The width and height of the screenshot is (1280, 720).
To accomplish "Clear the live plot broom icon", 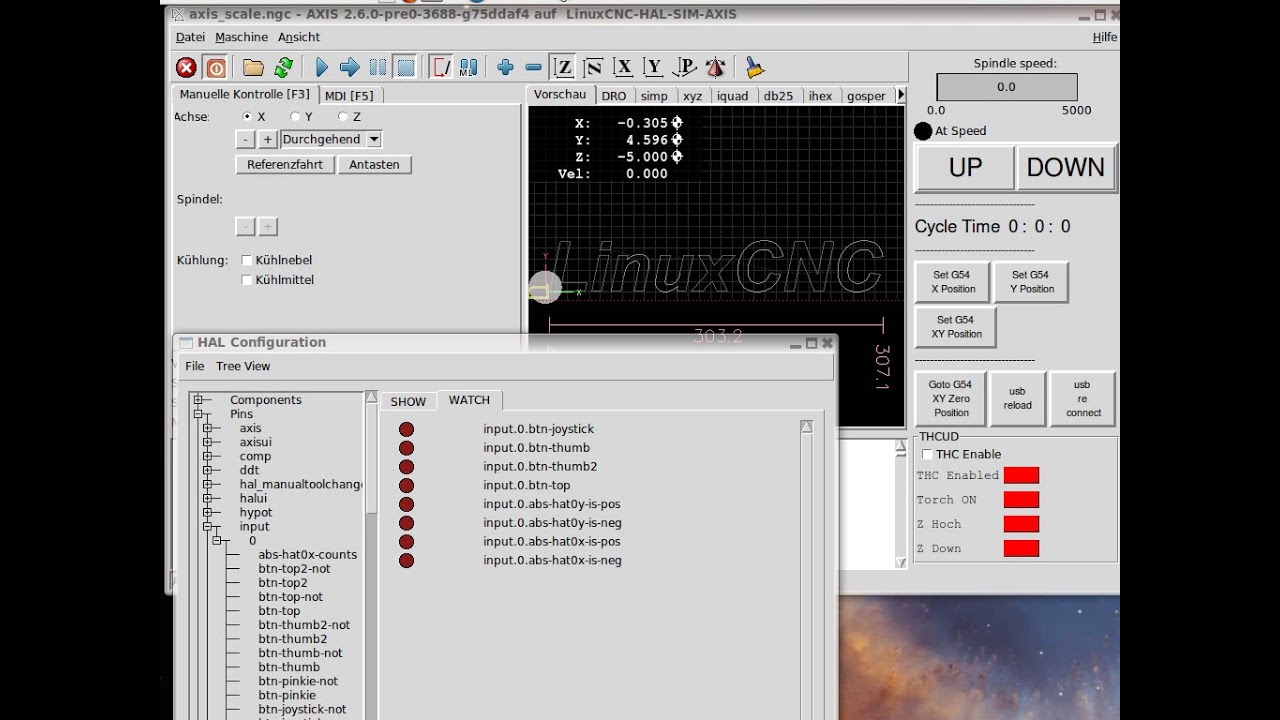I will click(755, 68).
